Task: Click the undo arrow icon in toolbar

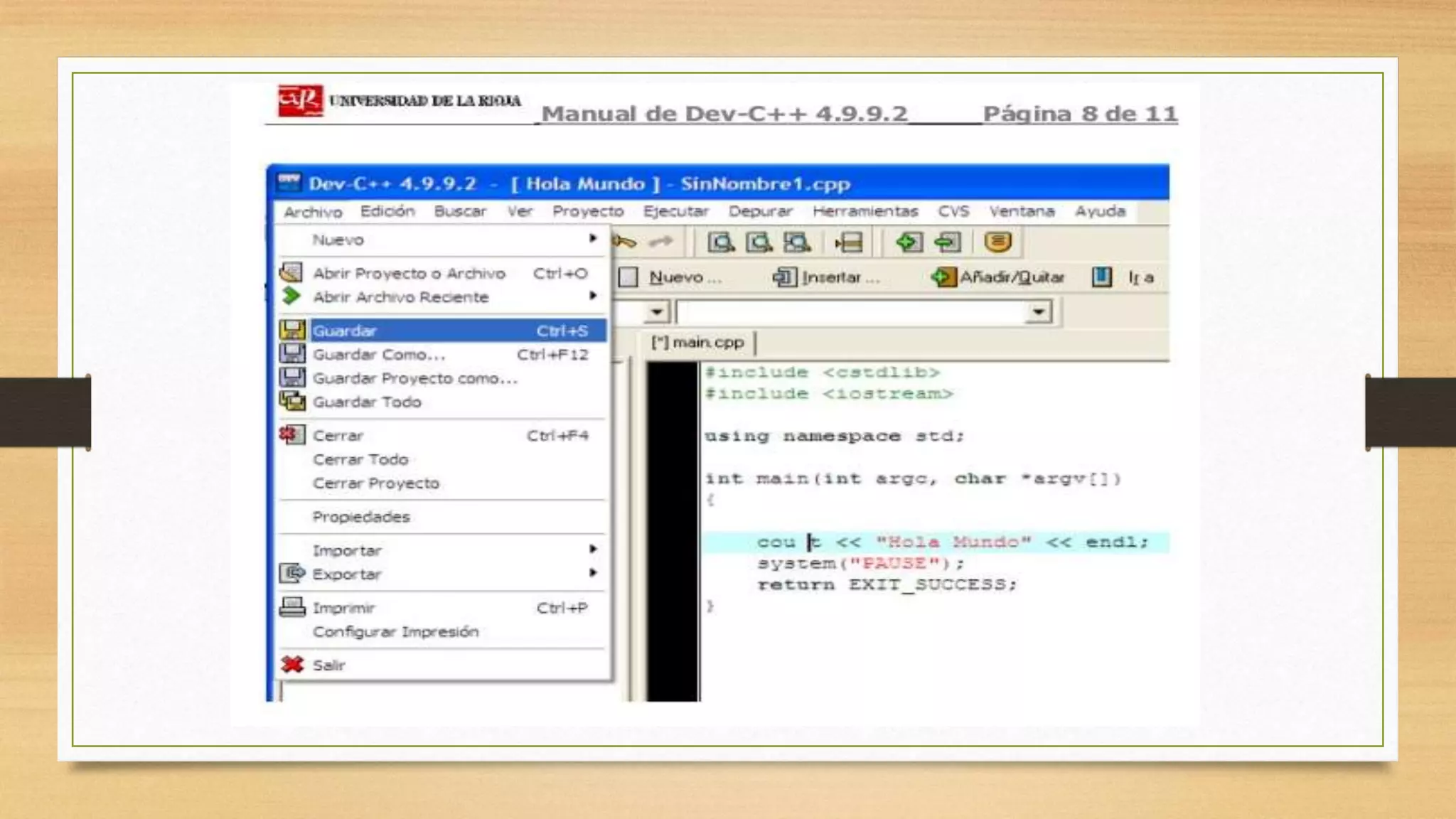Action: (x=624, y=242)
